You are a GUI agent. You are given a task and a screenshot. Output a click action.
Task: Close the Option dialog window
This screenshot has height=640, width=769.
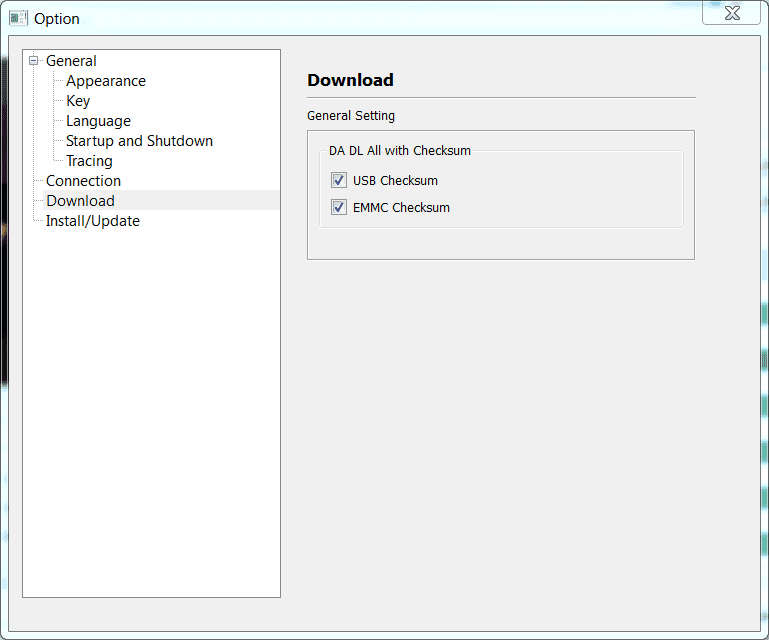(732, 12)
